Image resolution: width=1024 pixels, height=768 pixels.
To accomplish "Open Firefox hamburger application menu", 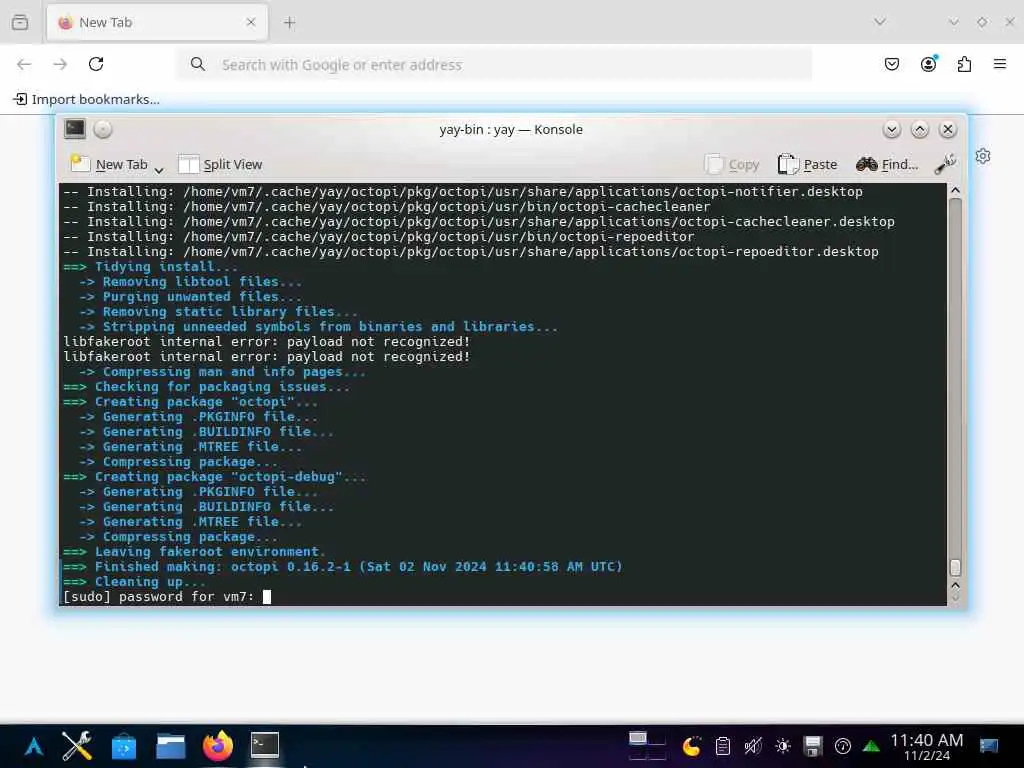I will (1000, 64).
